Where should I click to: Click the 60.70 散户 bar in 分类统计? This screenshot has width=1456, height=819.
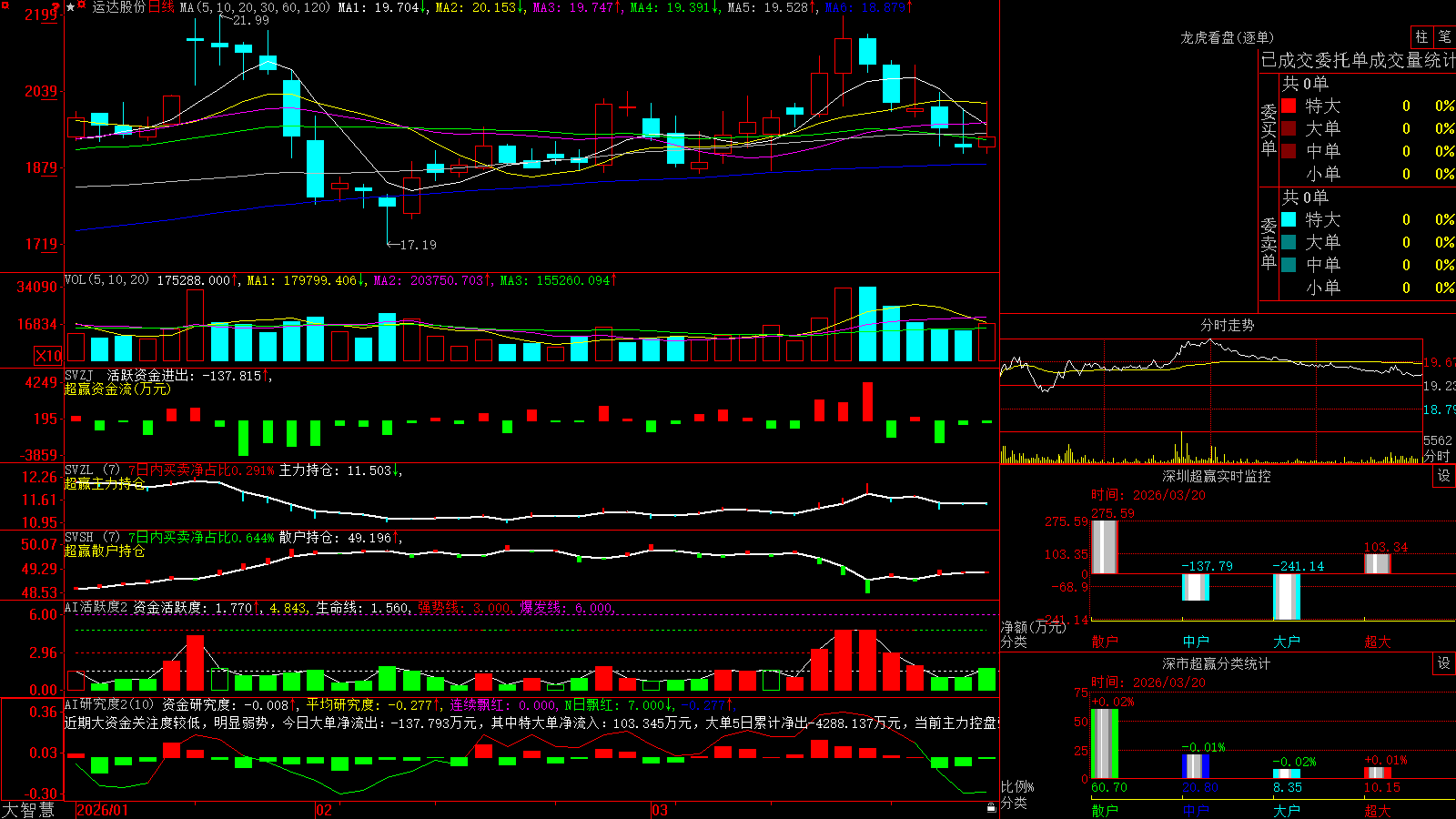(x=1105, y=743)
